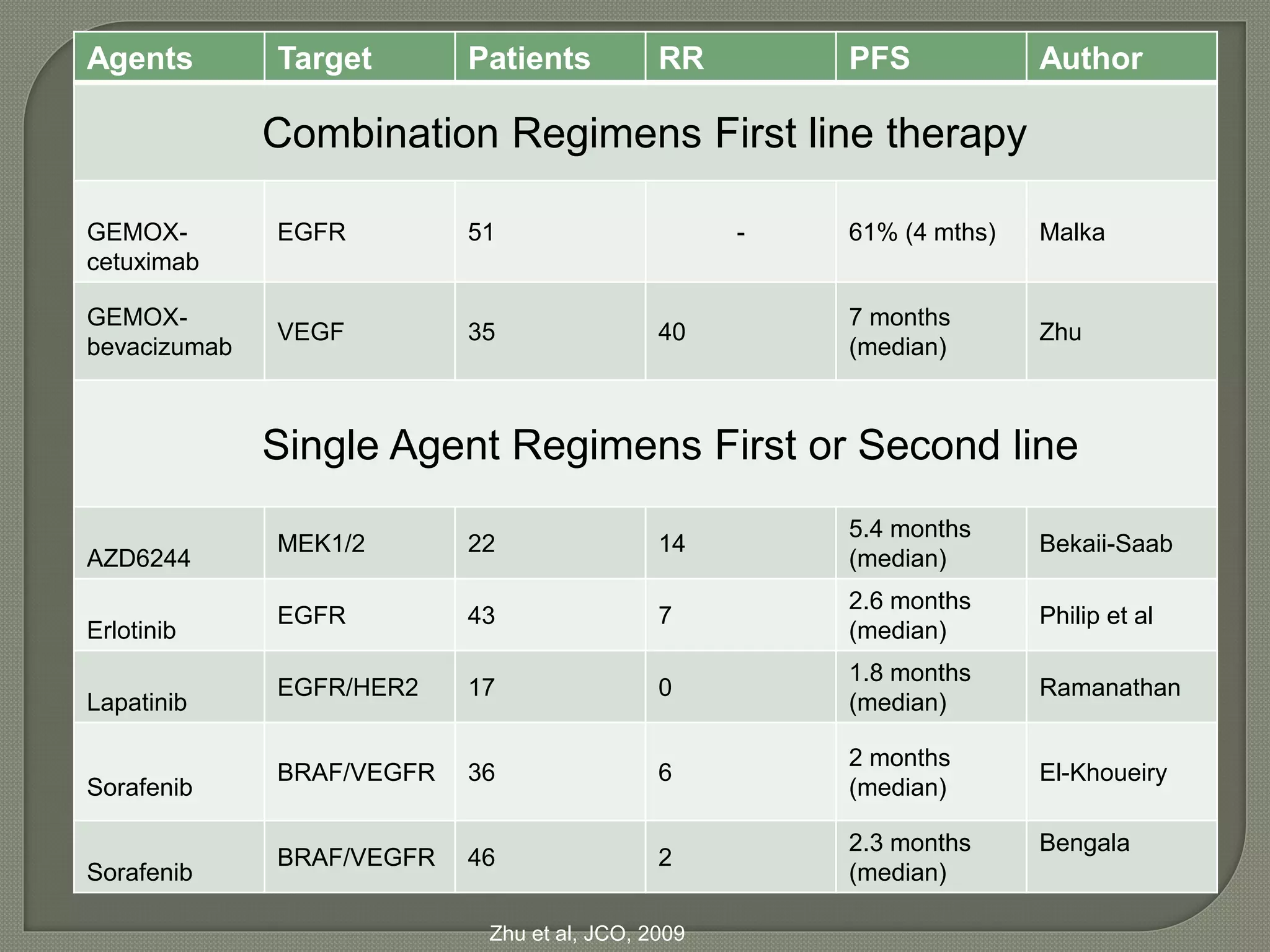1270x952 pixels.
Task: Click the Malka author cell
Action: (x=1122, y=232)
